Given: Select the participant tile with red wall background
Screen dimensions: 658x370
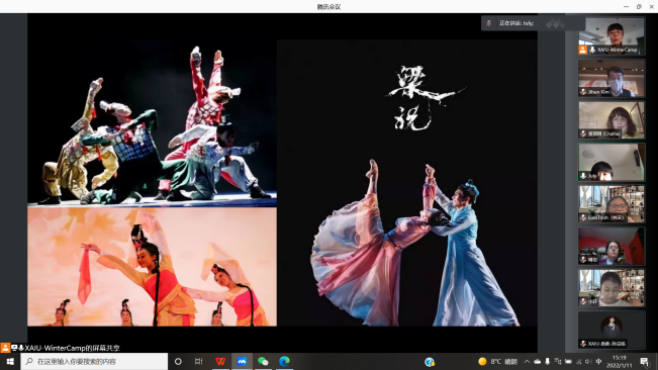Looking at the screenshot, I should (611, 246).
